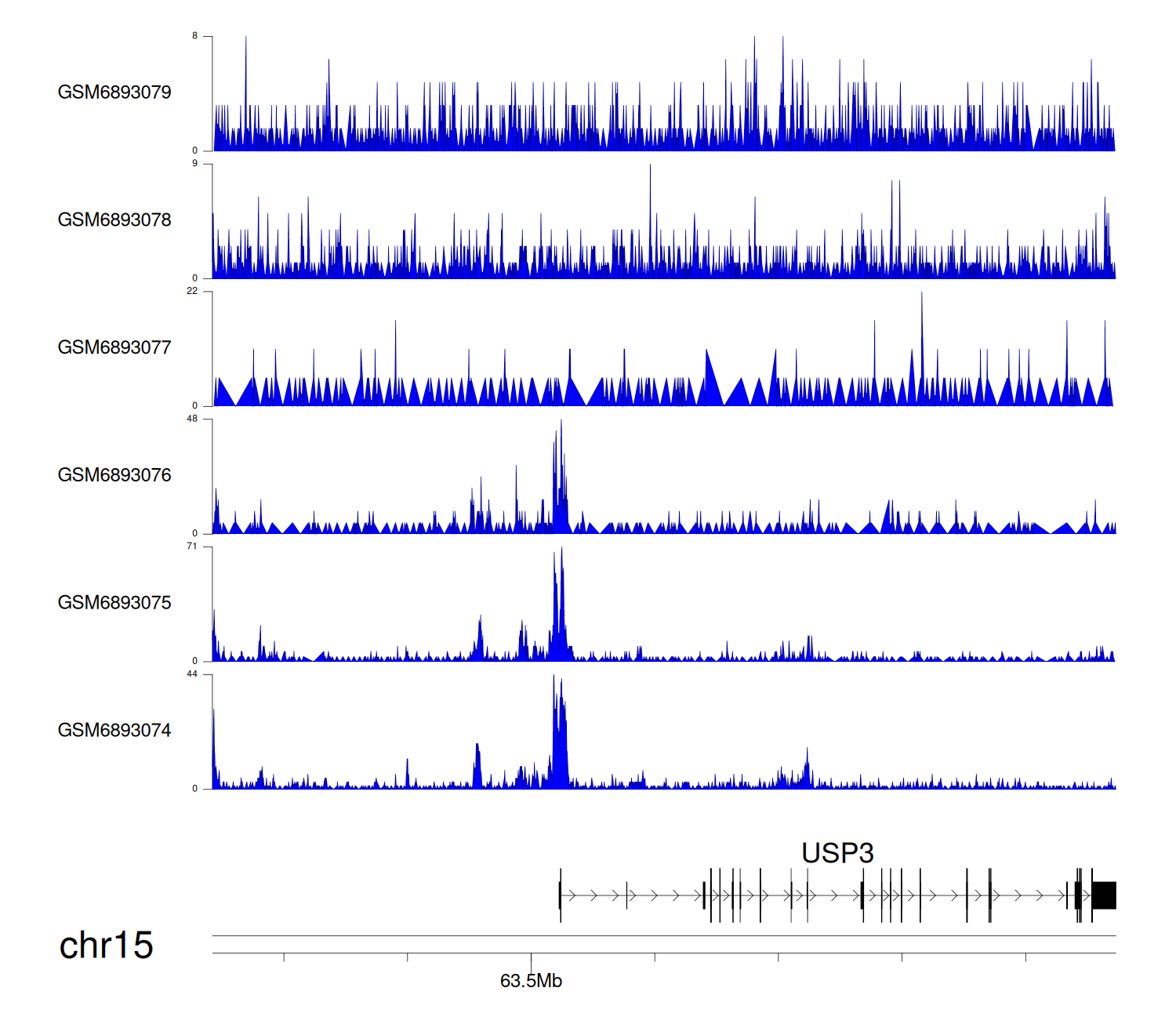Click the GSM6893075 track label
Viewport: 1176px width, 1035px height.
click(x=114, y=603)
